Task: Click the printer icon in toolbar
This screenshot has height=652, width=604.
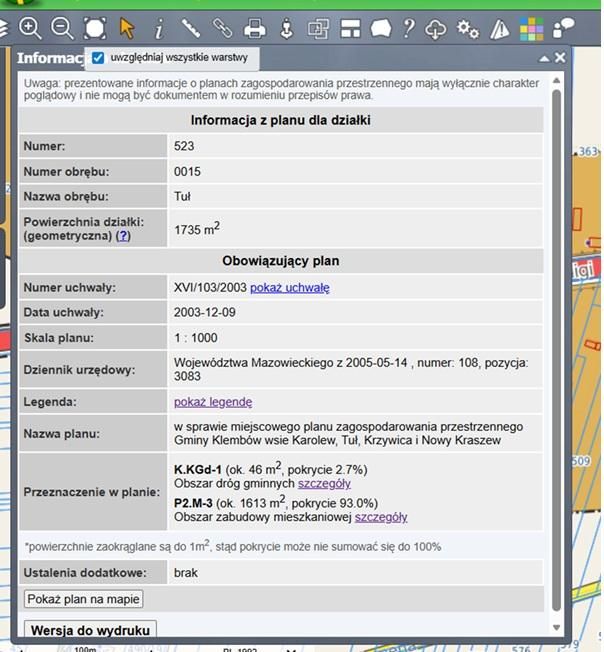Action: 255,28
